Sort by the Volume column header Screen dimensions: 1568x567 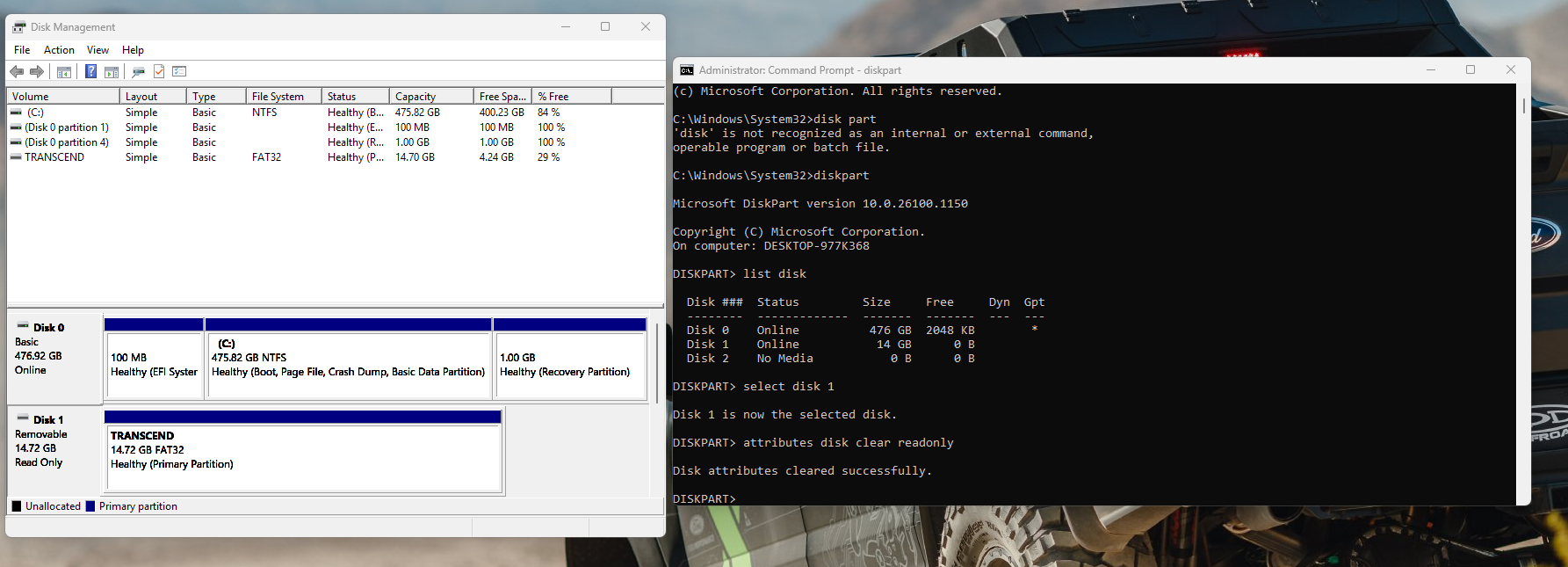(63, 97)
